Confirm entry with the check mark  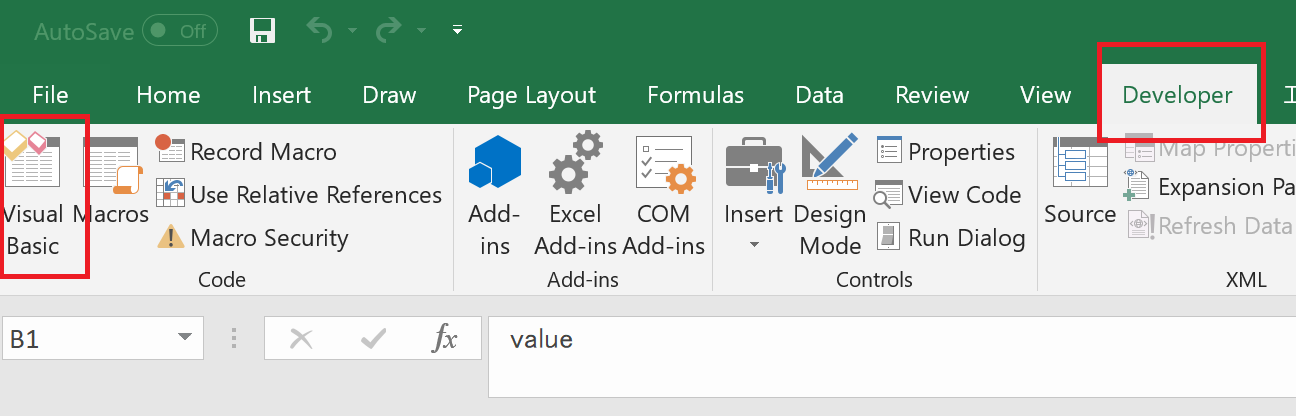pyautogui.click(x=374, y=339)
